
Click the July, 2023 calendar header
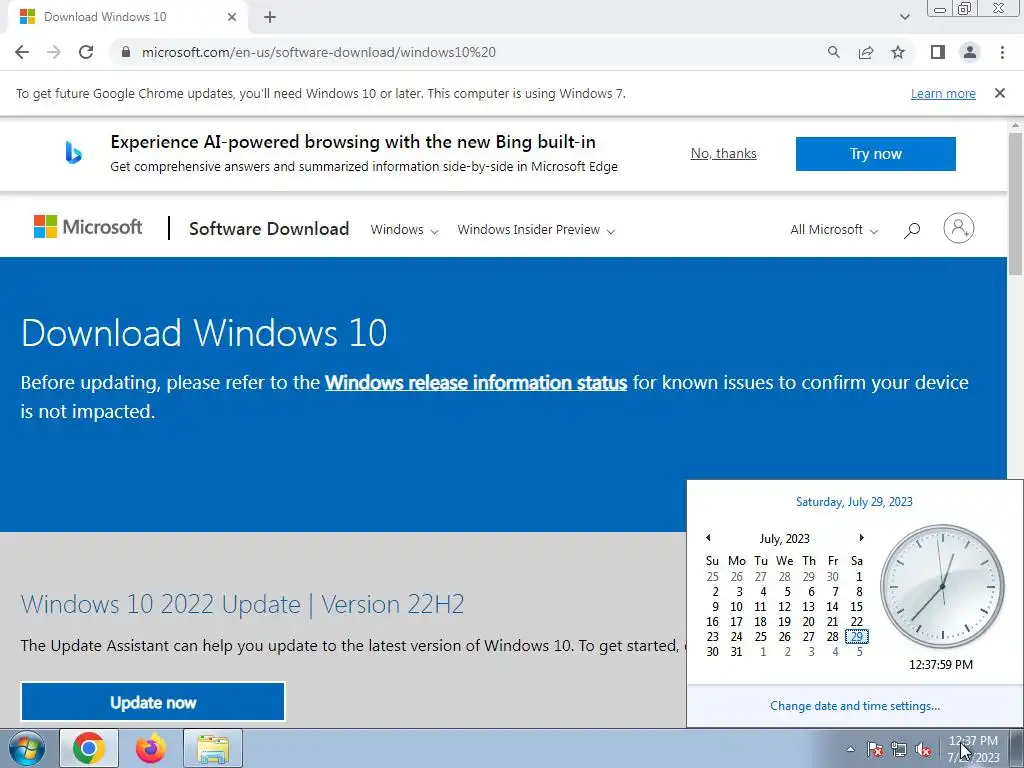tap(784, 539)
